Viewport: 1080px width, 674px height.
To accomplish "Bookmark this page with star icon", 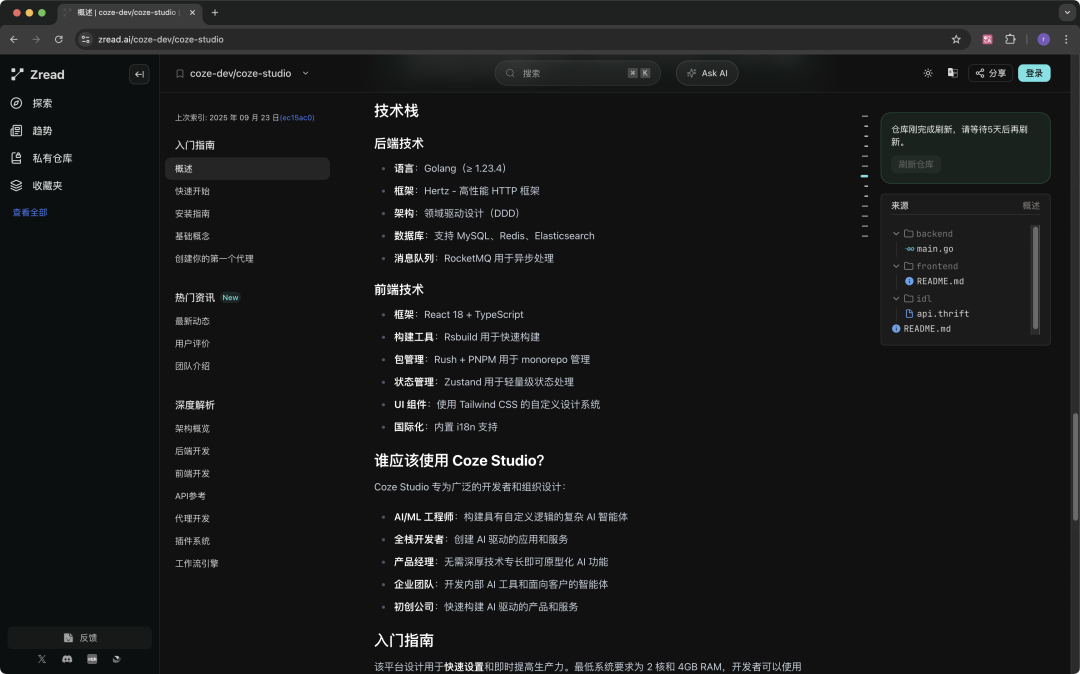I will coord(956,39).
